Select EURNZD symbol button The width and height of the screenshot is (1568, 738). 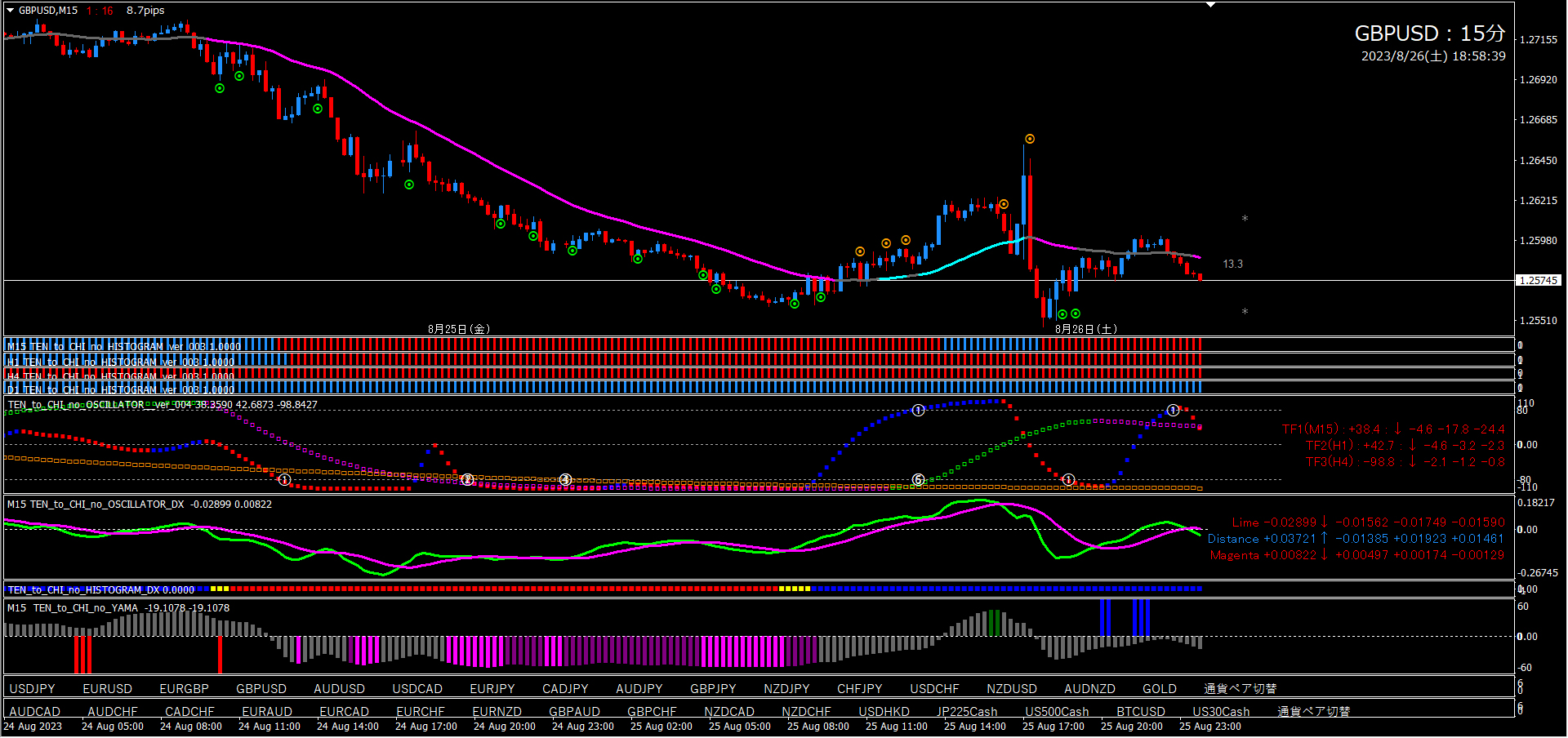(497, 712)
